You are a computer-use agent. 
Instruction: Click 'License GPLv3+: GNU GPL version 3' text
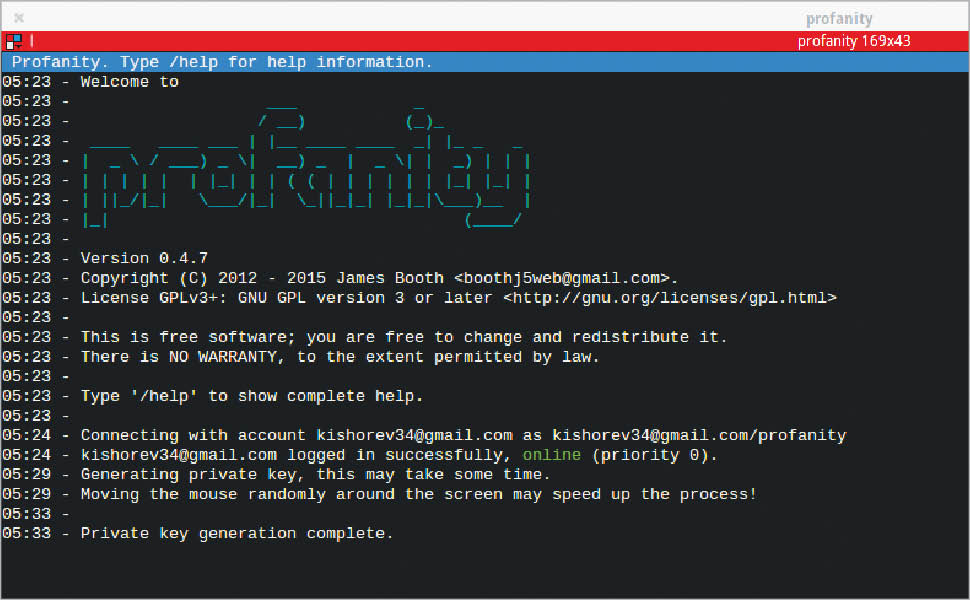(x=242, y=298)
